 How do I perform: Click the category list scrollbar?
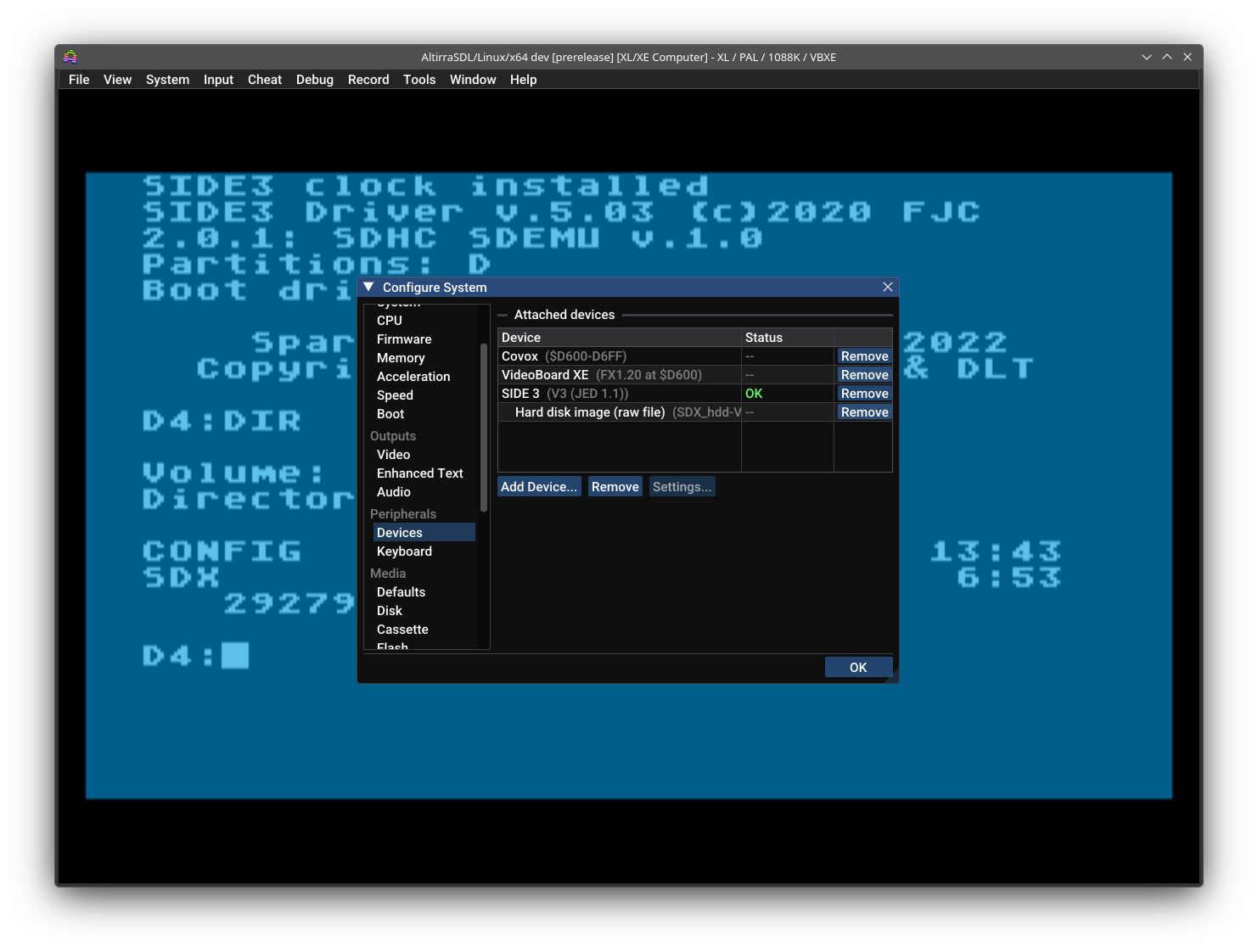484,428
